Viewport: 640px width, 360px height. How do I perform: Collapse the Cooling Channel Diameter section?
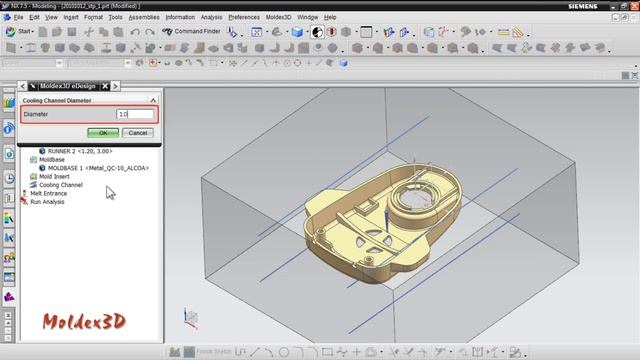click(x=153, y=100)
